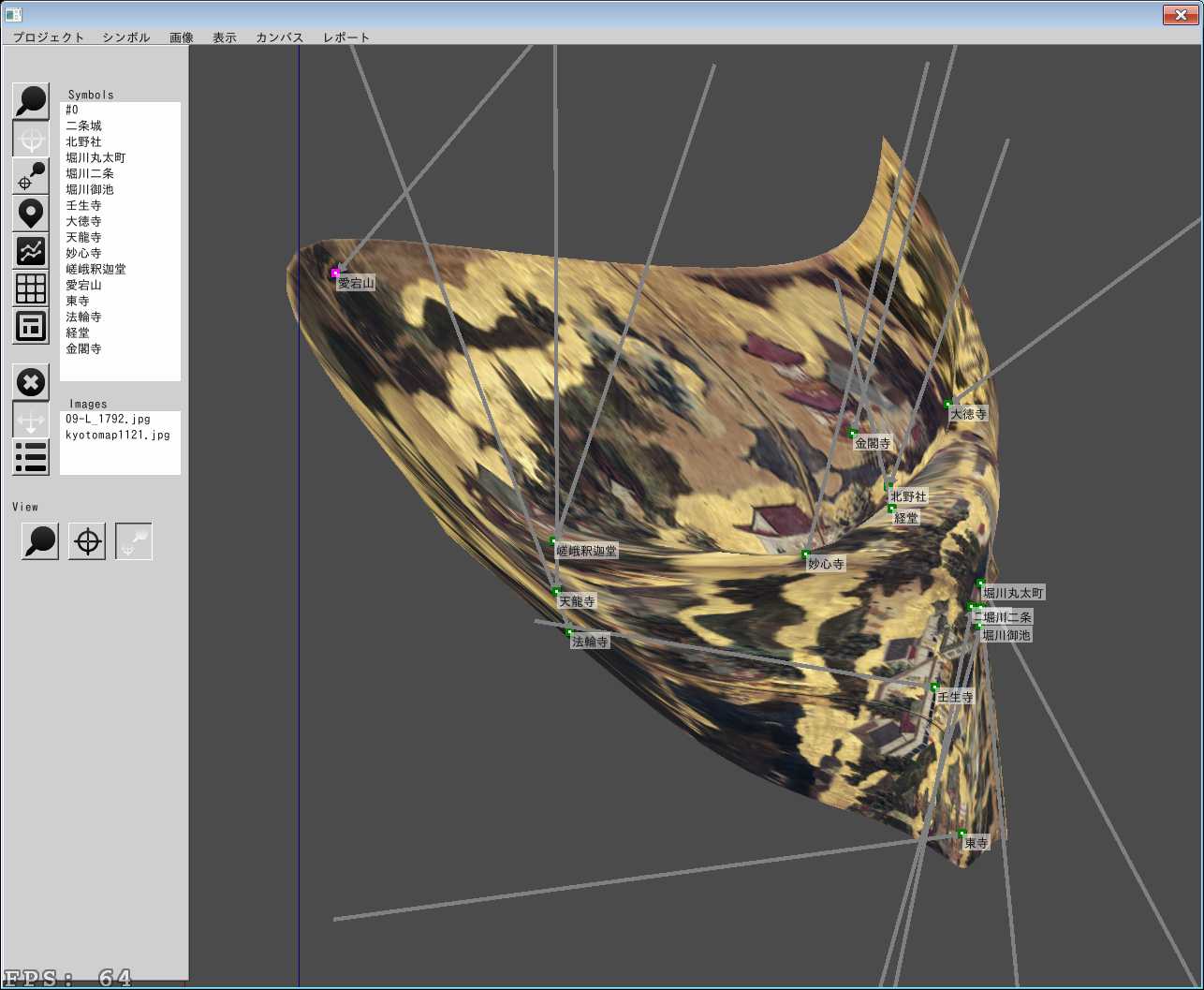Open the プロジェクト menu
This screenshot has height=990, width=1204.
pos(49,37)
